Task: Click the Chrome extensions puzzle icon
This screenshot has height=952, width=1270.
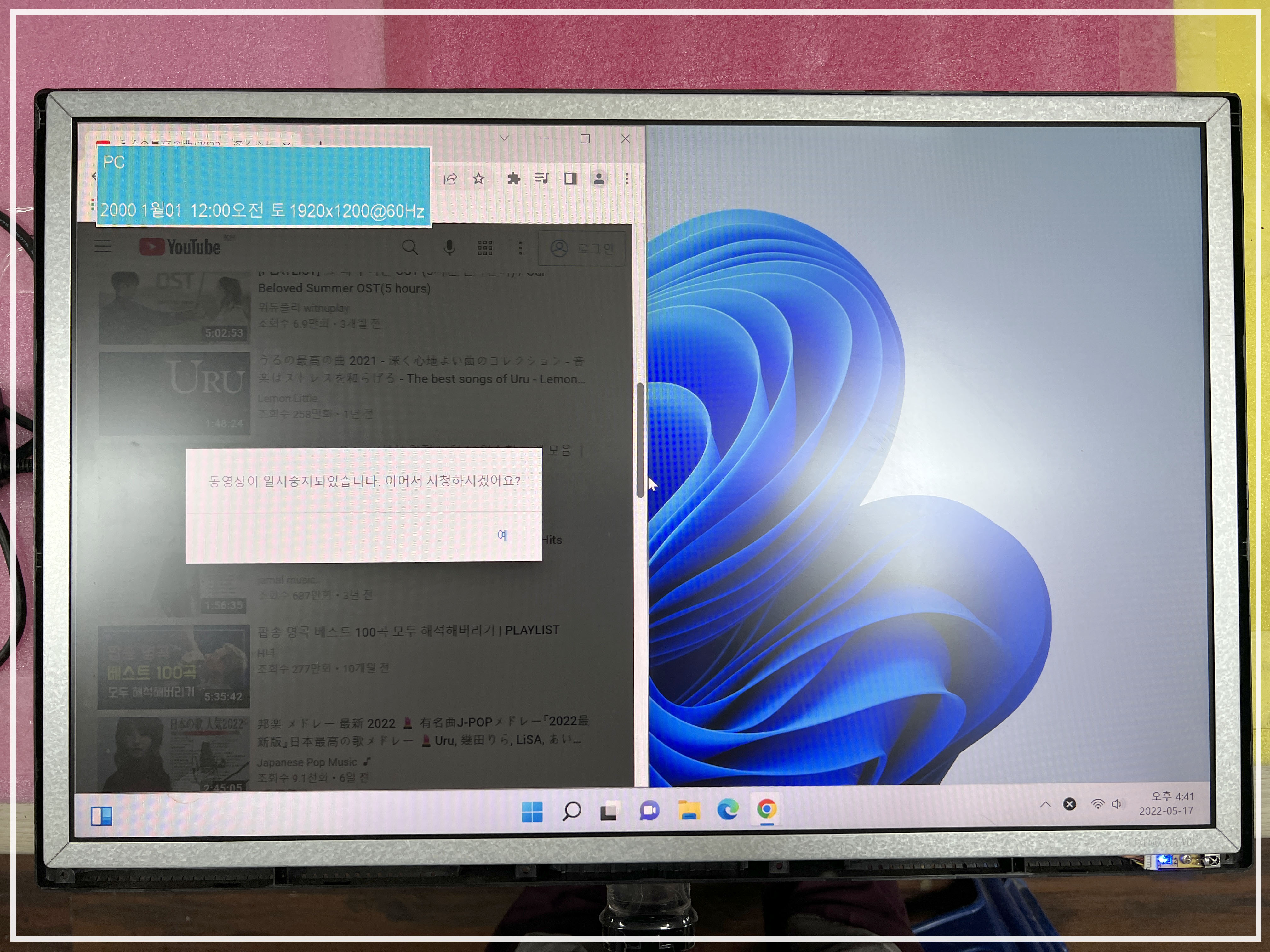Action: [x=514, y=179]
